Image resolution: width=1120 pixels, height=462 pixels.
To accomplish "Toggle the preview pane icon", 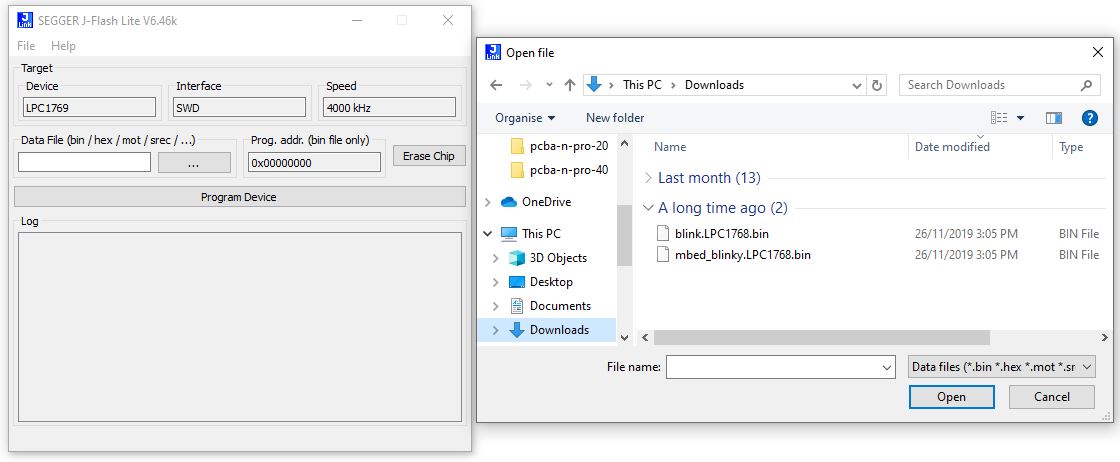I will click(1054, 118).
